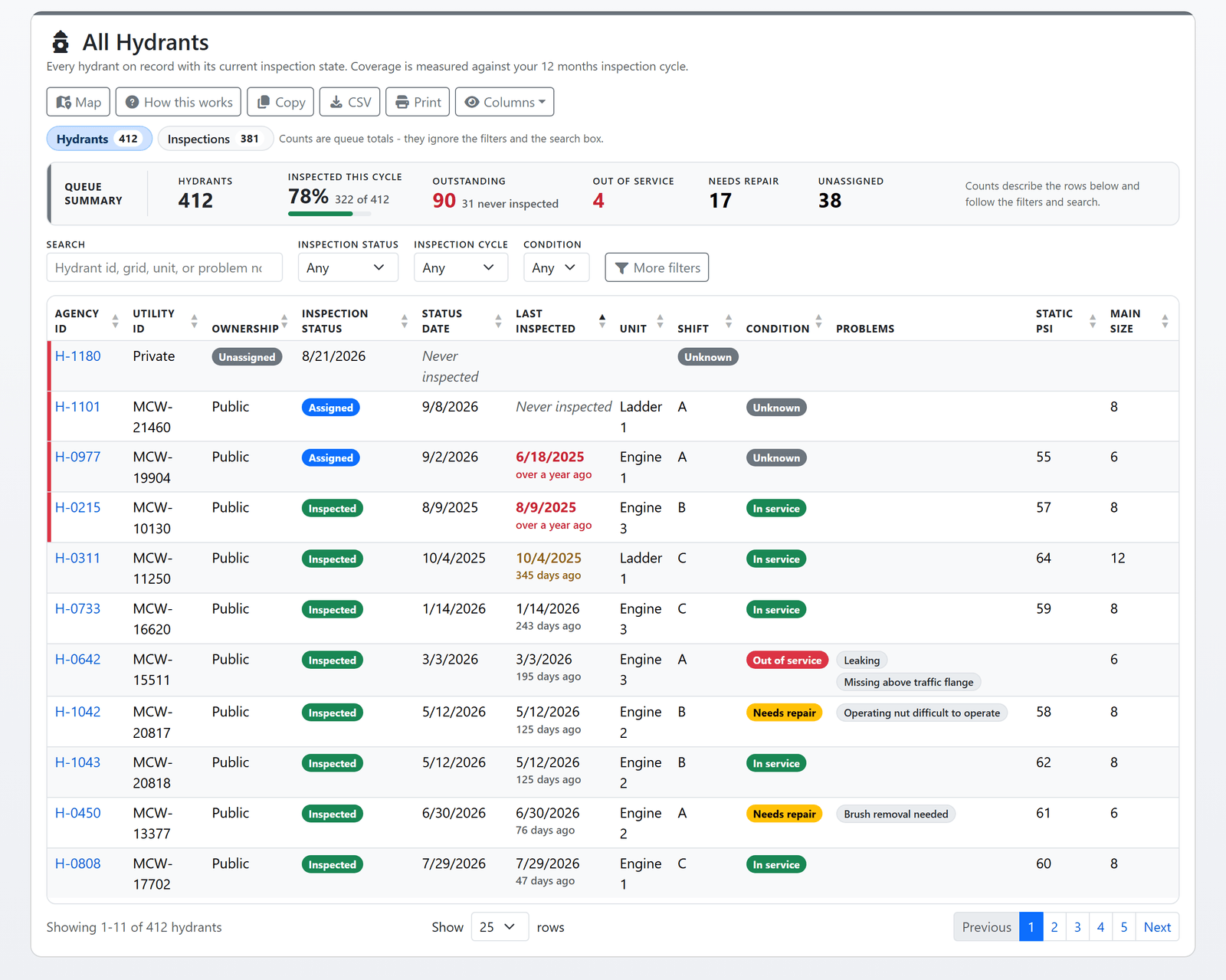Viewport: 1226px width, 980px height.
Task: Switch to the Inspections 381 tab
Action: [x=215, y=139]
